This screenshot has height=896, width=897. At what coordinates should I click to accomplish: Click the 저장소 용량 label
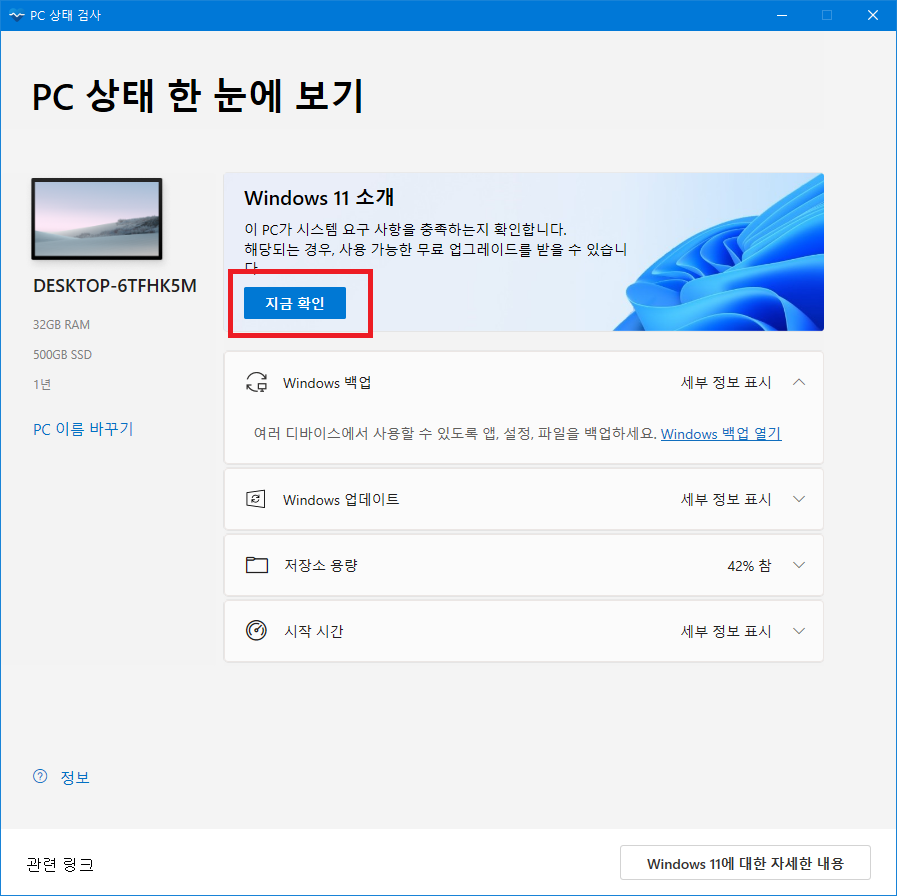(321, 565)
